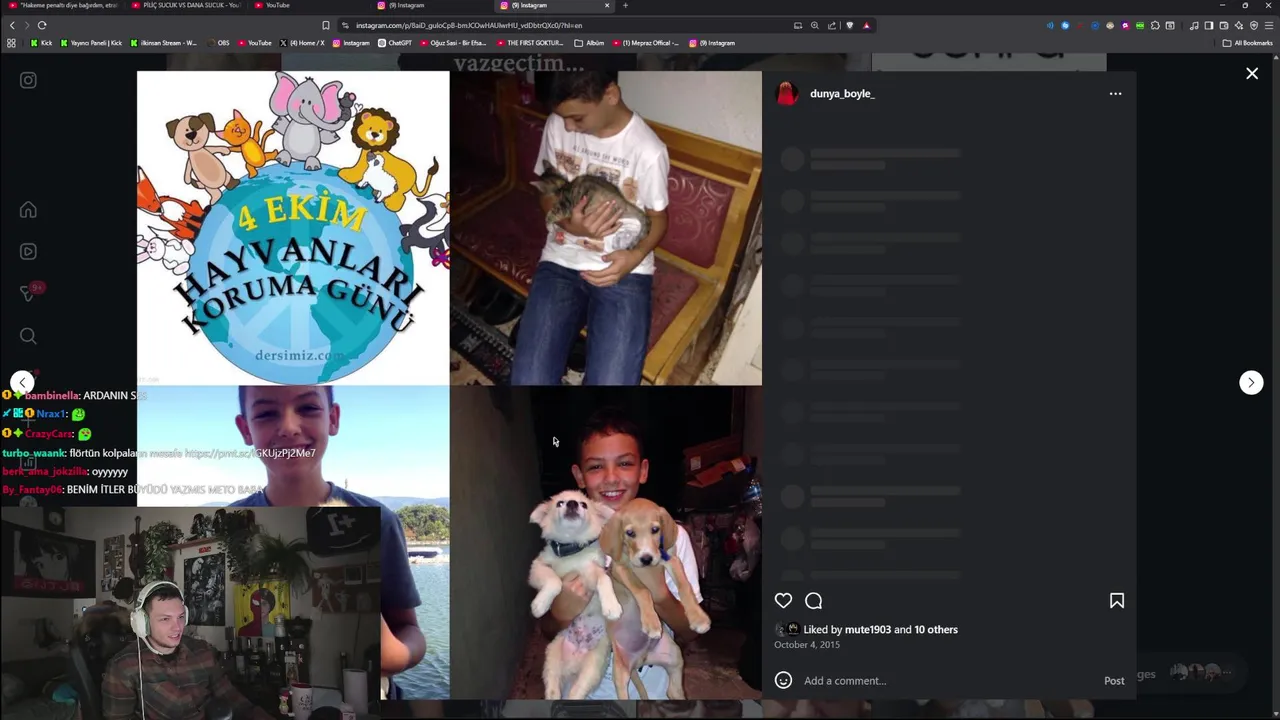Viewport: 1280px width, 720px height.
Task: Go to the next post with right arrow
Action: pyautogui.click(x=1251, y=382)
